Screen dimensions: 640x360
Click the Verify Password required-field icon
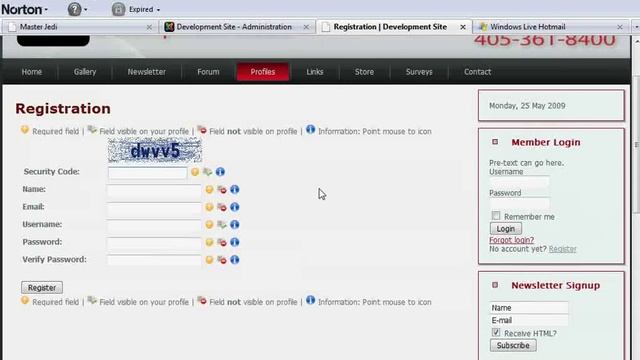[209, 260]
